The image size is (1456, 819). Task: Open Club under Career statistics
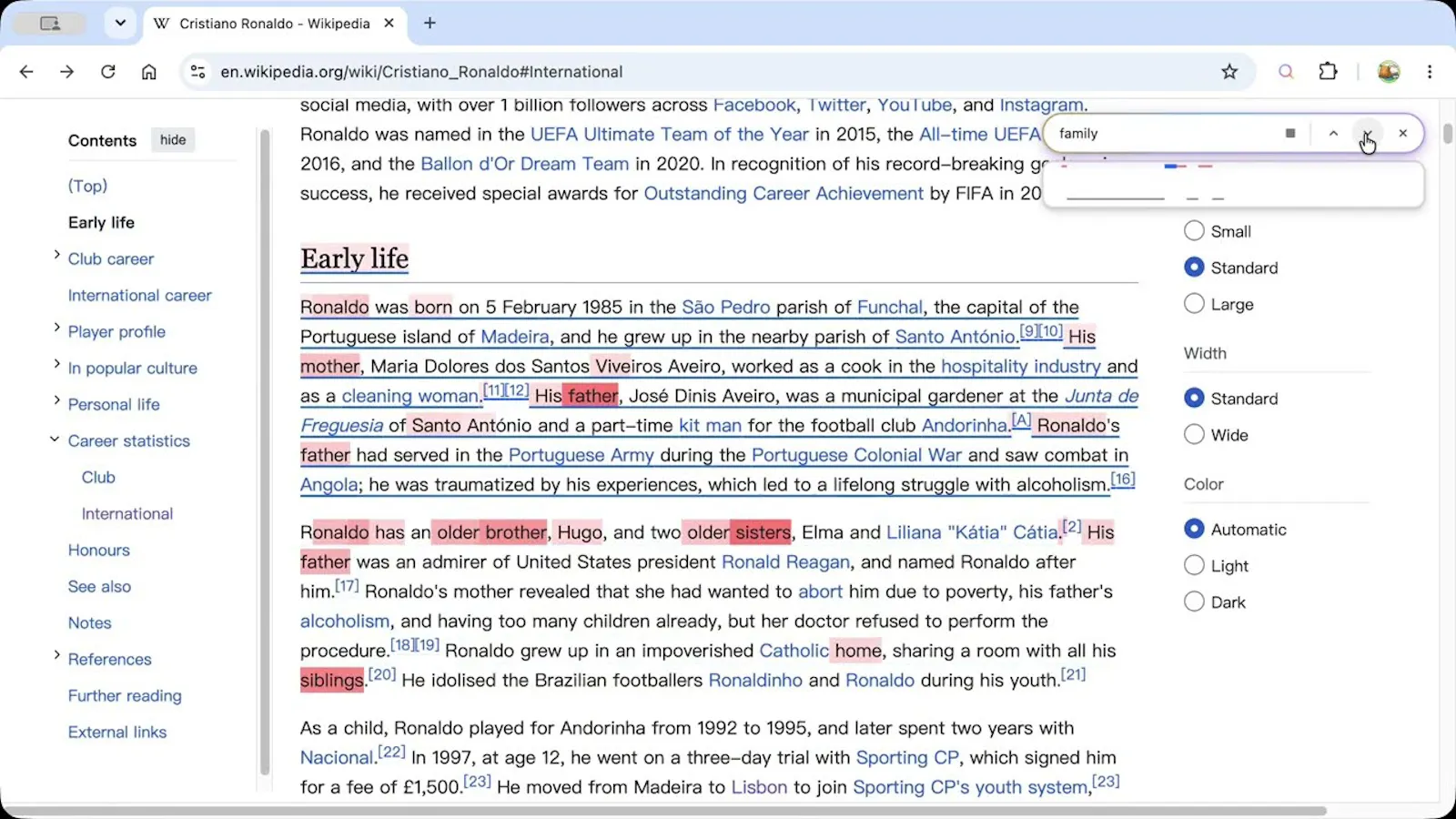[98, 477]
